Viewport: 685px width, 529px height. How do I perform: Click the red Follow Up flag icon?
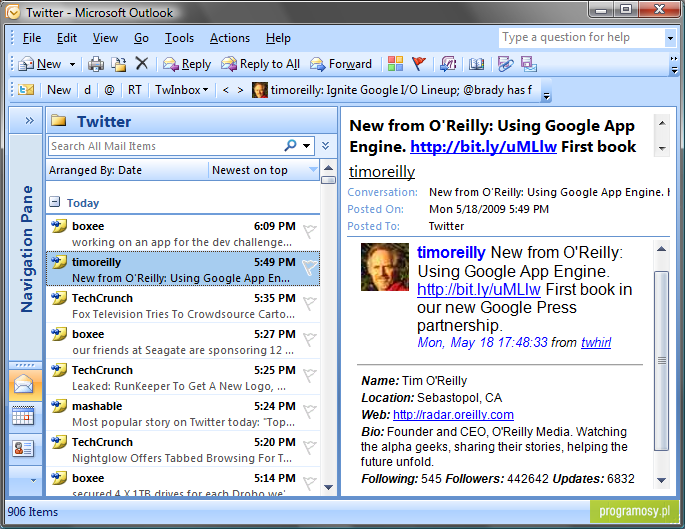coord(419,64)
